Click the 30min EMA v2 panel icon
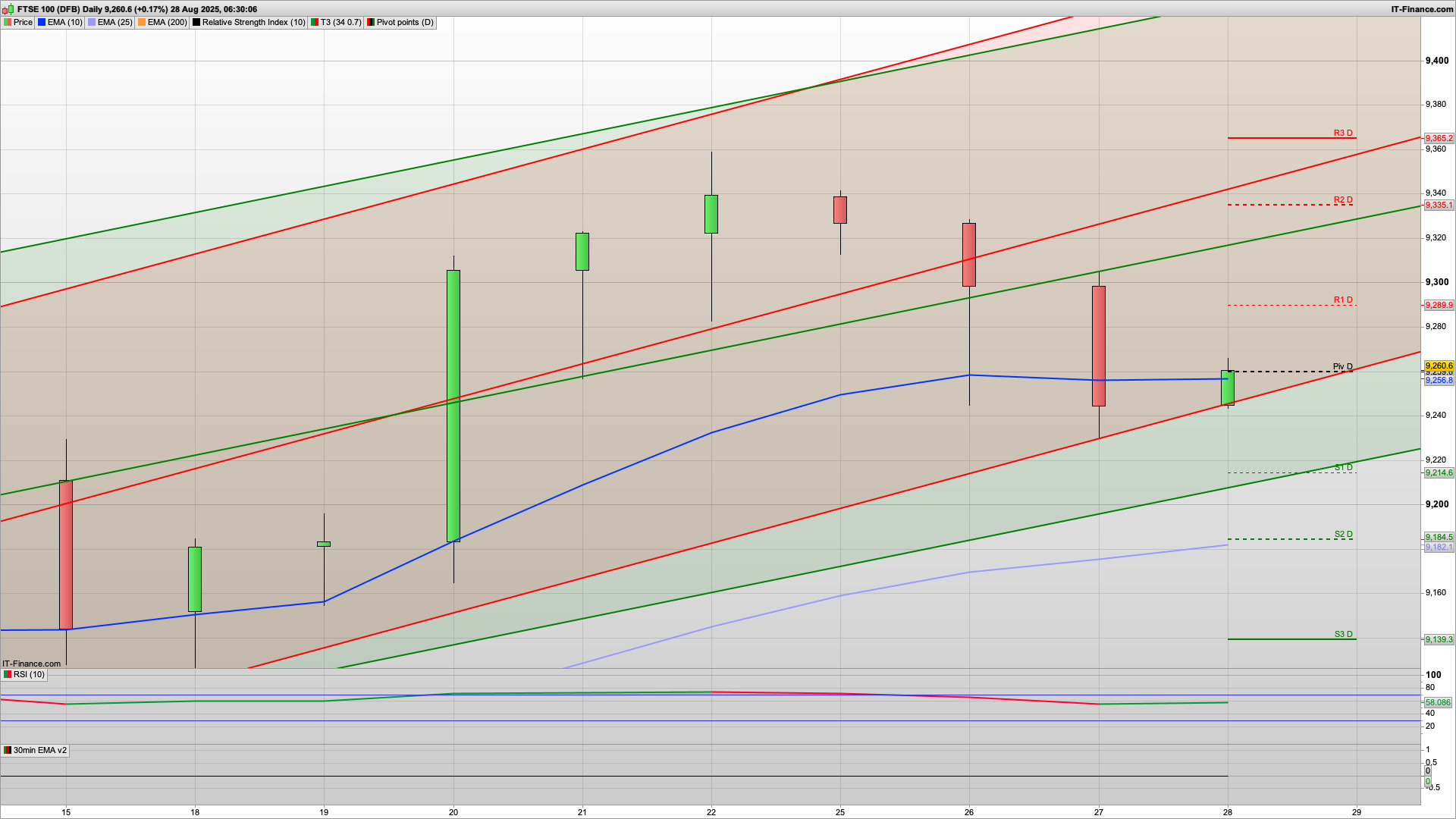 8,750
